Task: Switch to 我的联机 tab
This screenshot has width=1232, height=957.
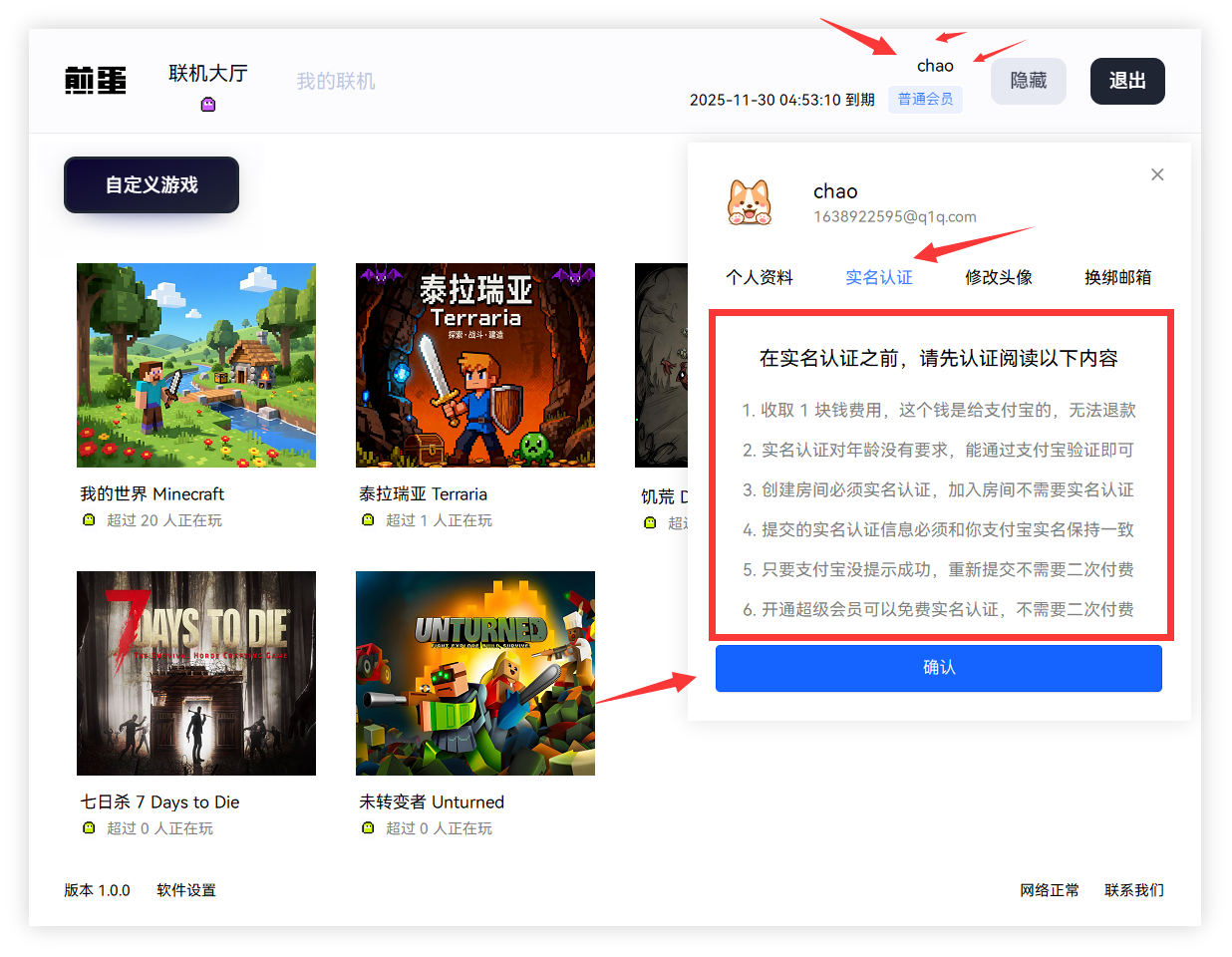Action: [336, 82]
